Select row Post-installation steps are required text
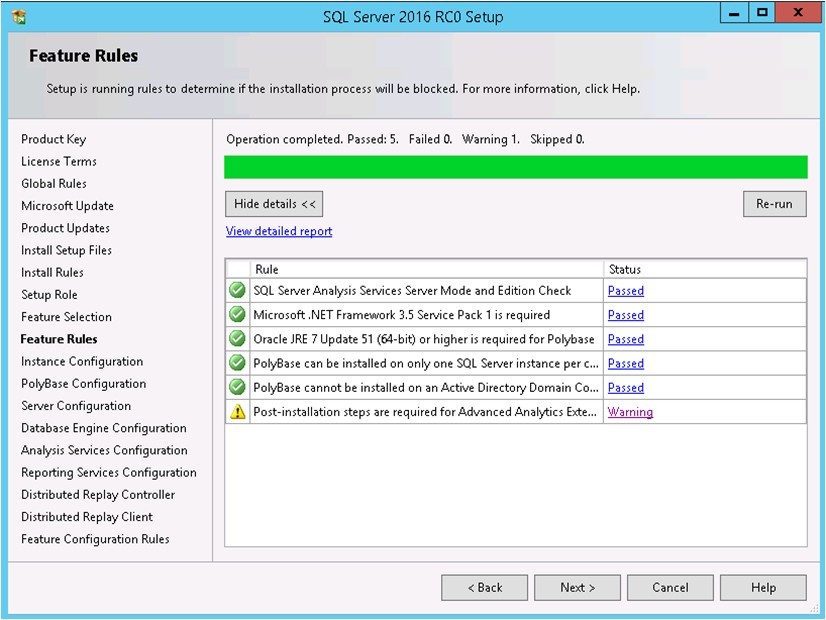Screen dimensions: 826x620 click(x=425, y=412)
